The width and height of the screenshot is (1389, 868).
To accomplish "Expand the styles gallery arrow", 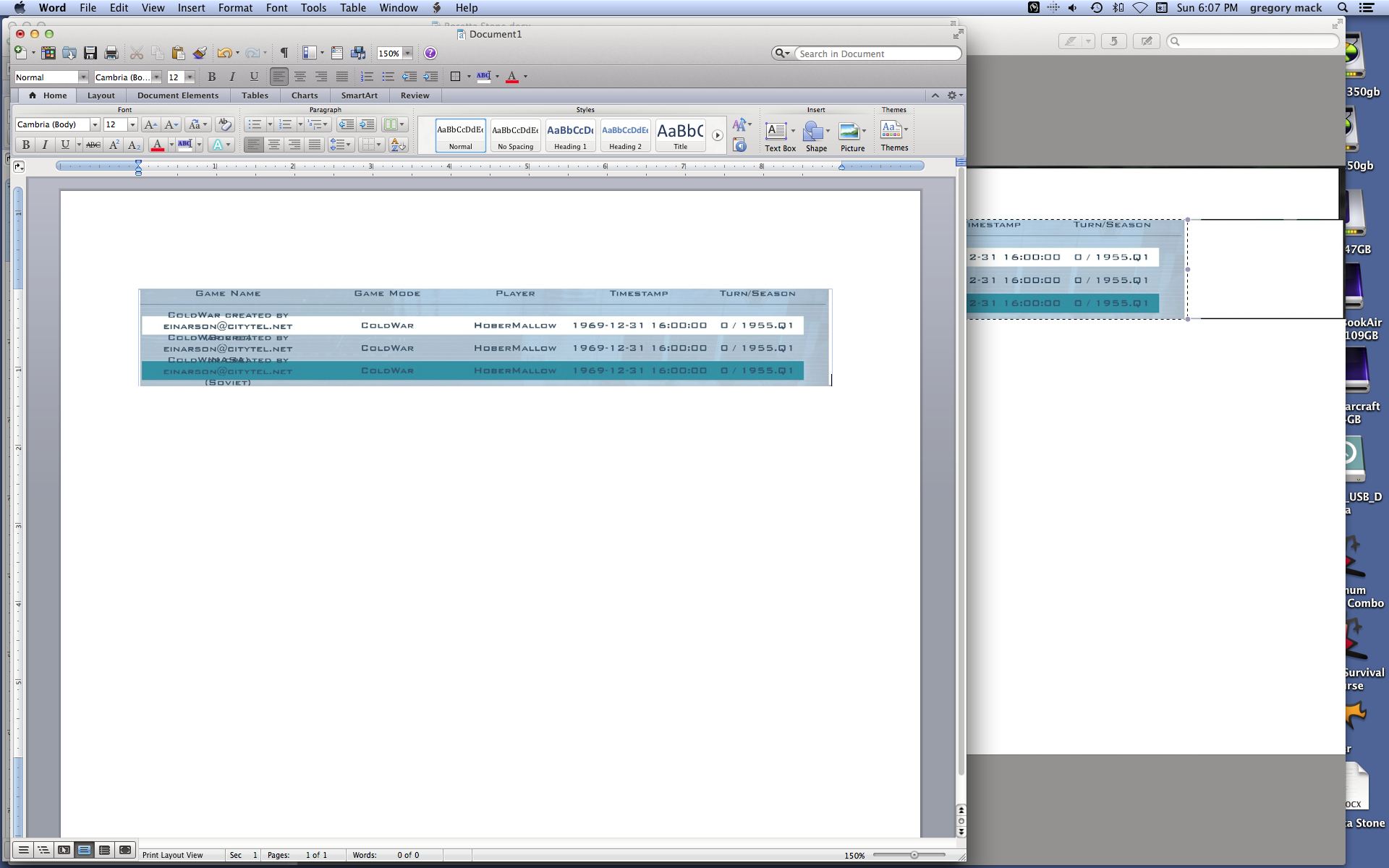I will click(717, 135).
